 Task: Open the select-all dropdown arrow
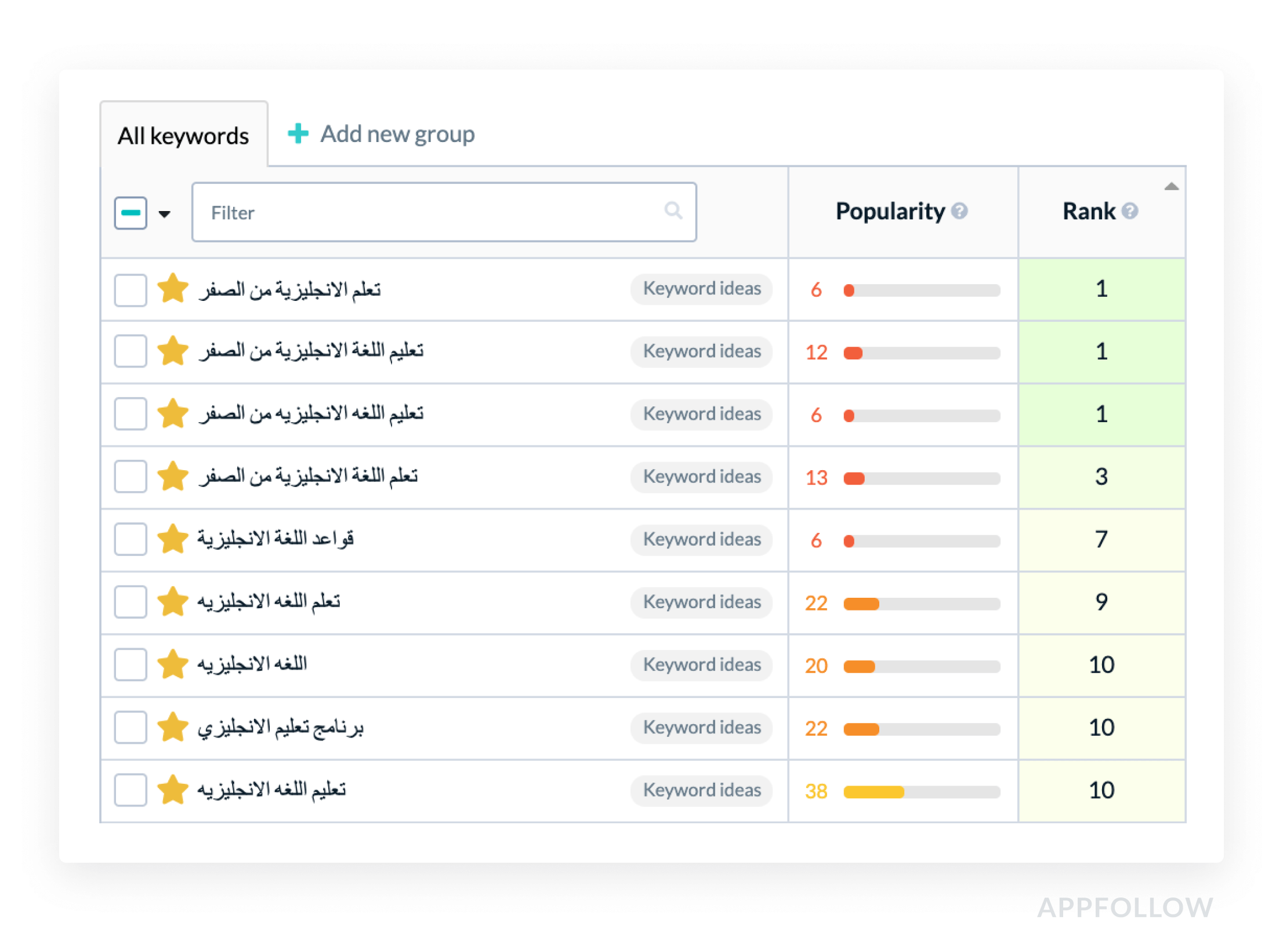coord(165,215)
